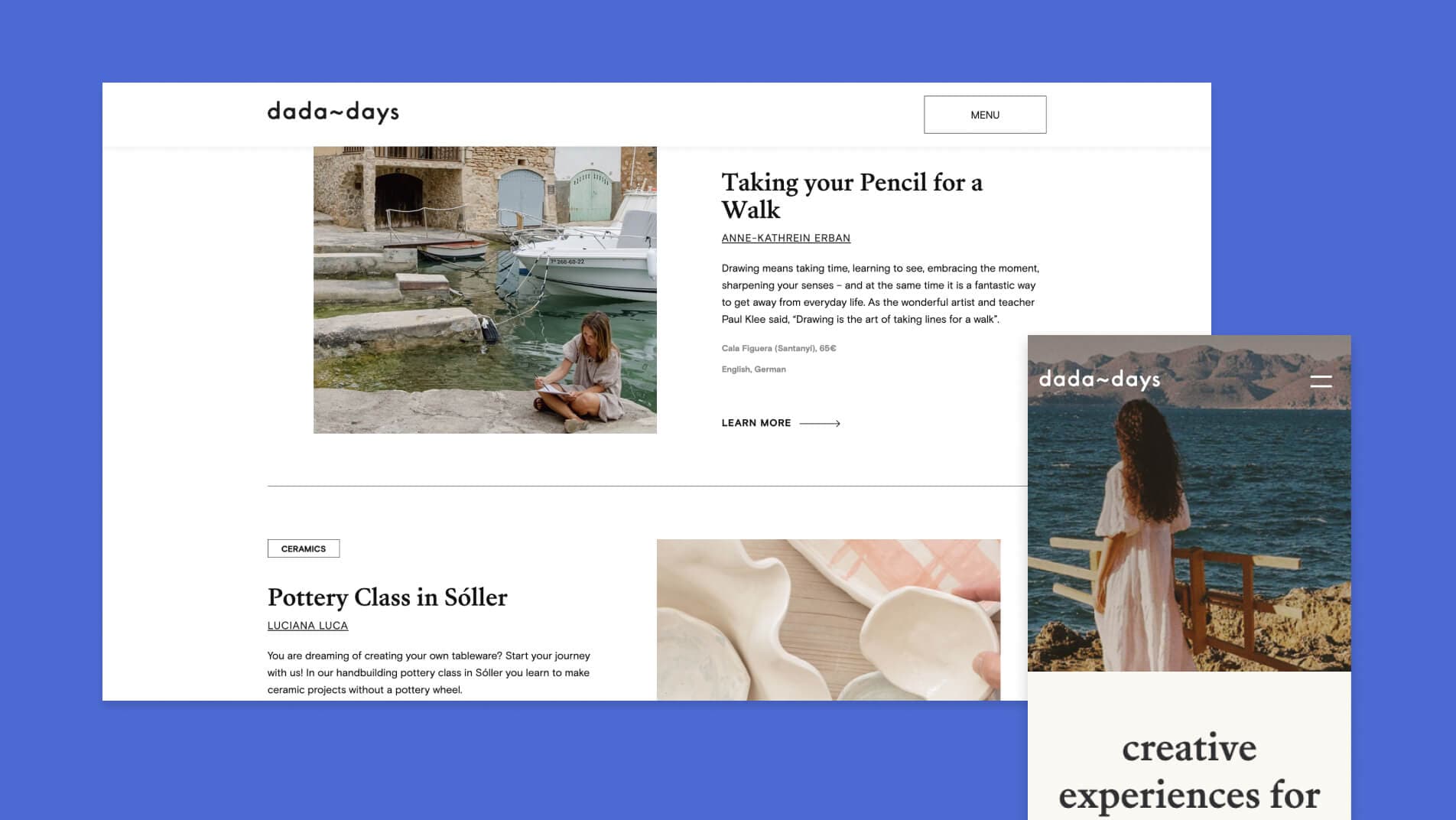The image size is (1456, 820).
Task: Click the pottery class description paragraph
Action: tap(428, 673)
